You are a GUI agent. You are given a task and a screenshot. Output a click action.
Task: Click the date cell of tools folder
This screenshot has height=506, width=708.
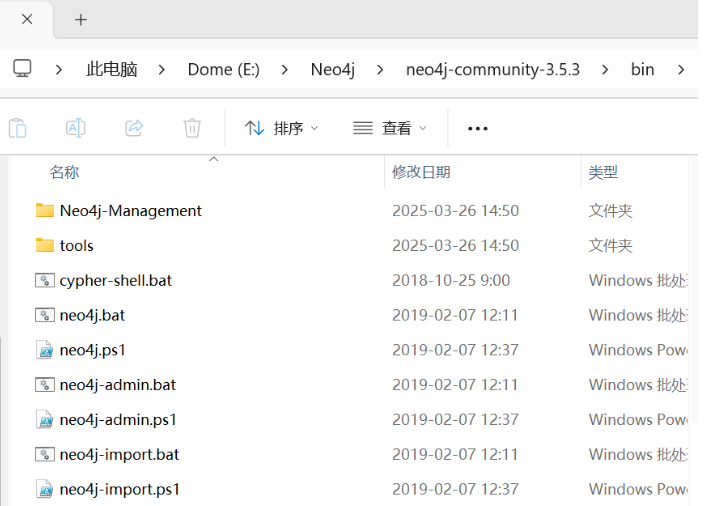(455, 246)
